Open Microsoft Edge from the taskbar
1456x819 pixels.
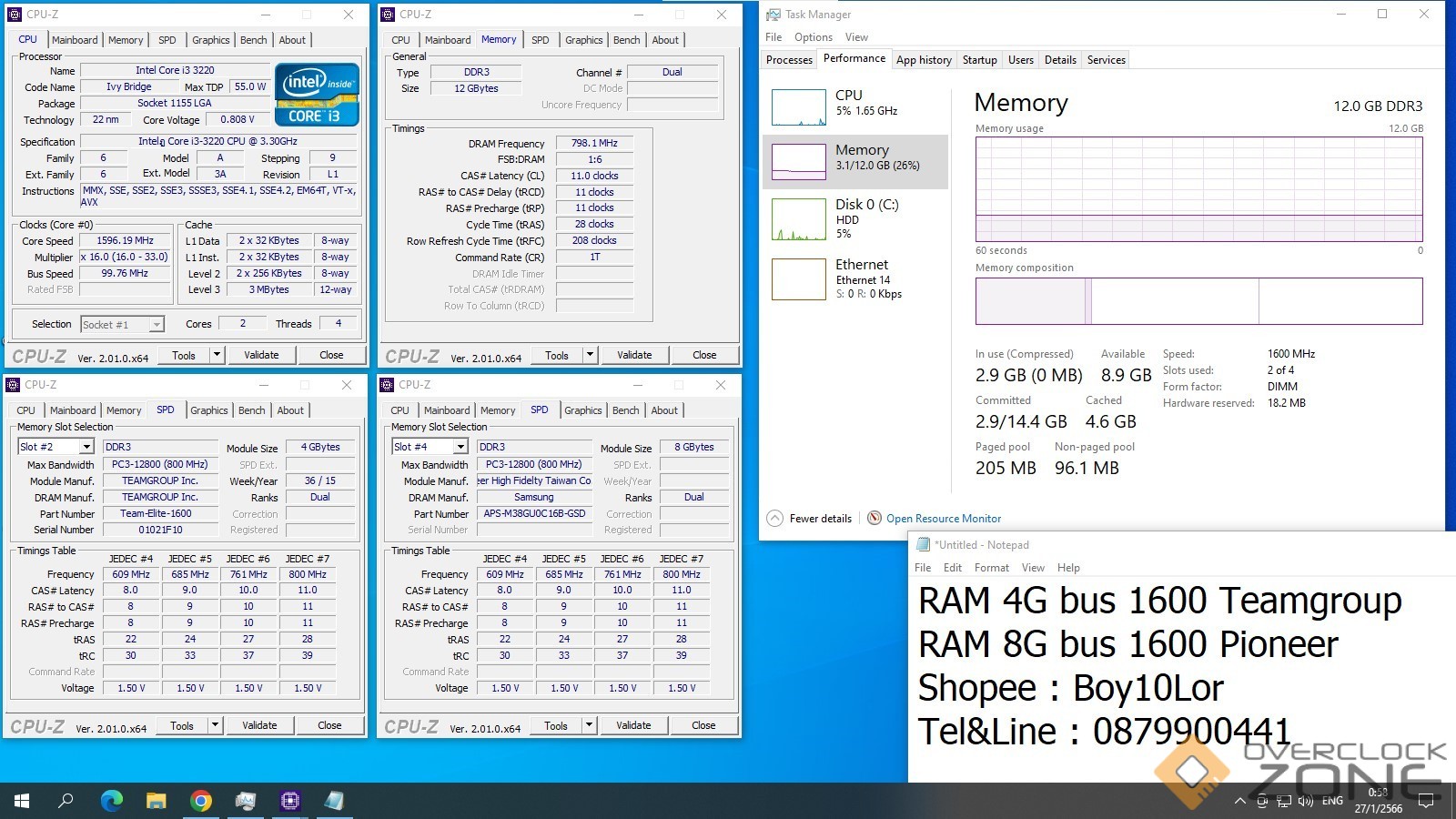[111, 801]
